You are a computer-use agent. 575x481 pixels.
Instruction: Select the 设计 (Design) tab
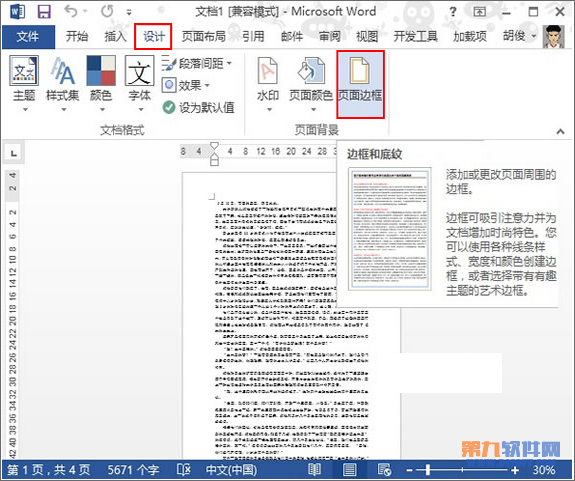[x=153, y=36]
